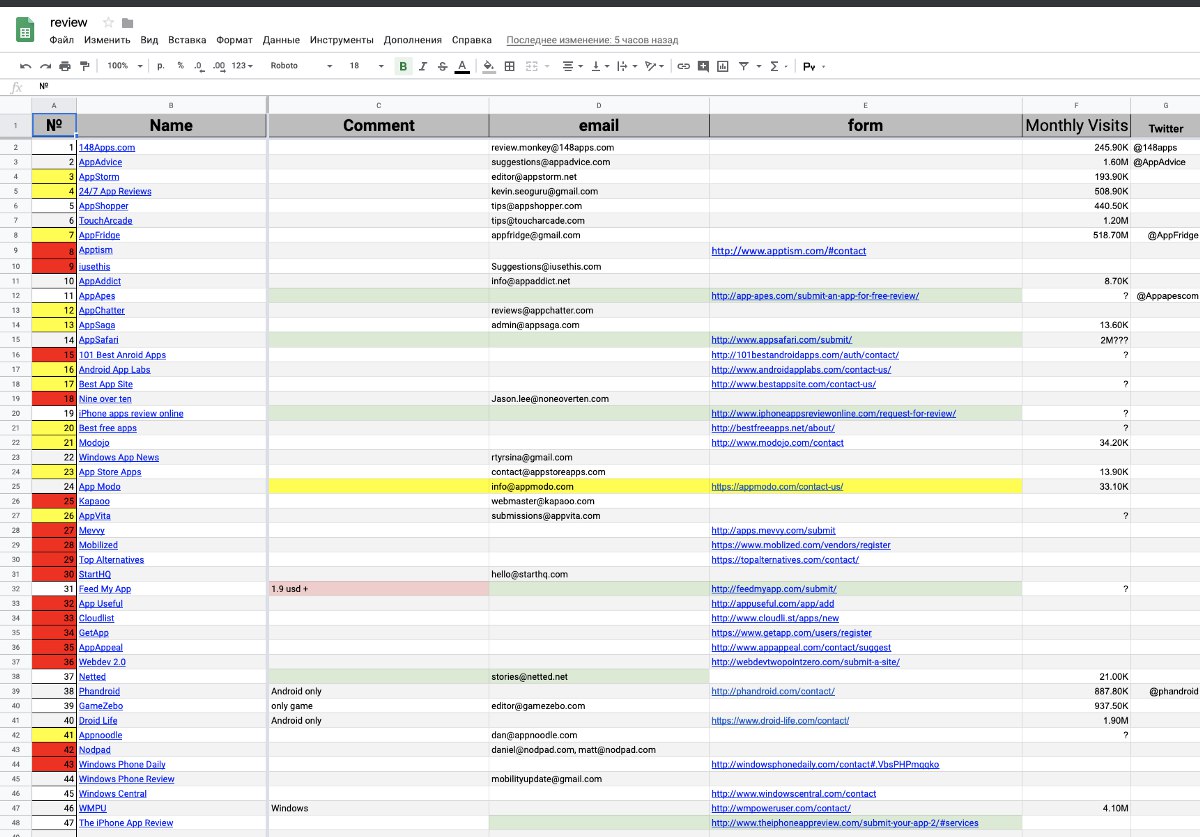Open the appmodo.com contact-us URL
1200x837 pixels.
(777, 486)
